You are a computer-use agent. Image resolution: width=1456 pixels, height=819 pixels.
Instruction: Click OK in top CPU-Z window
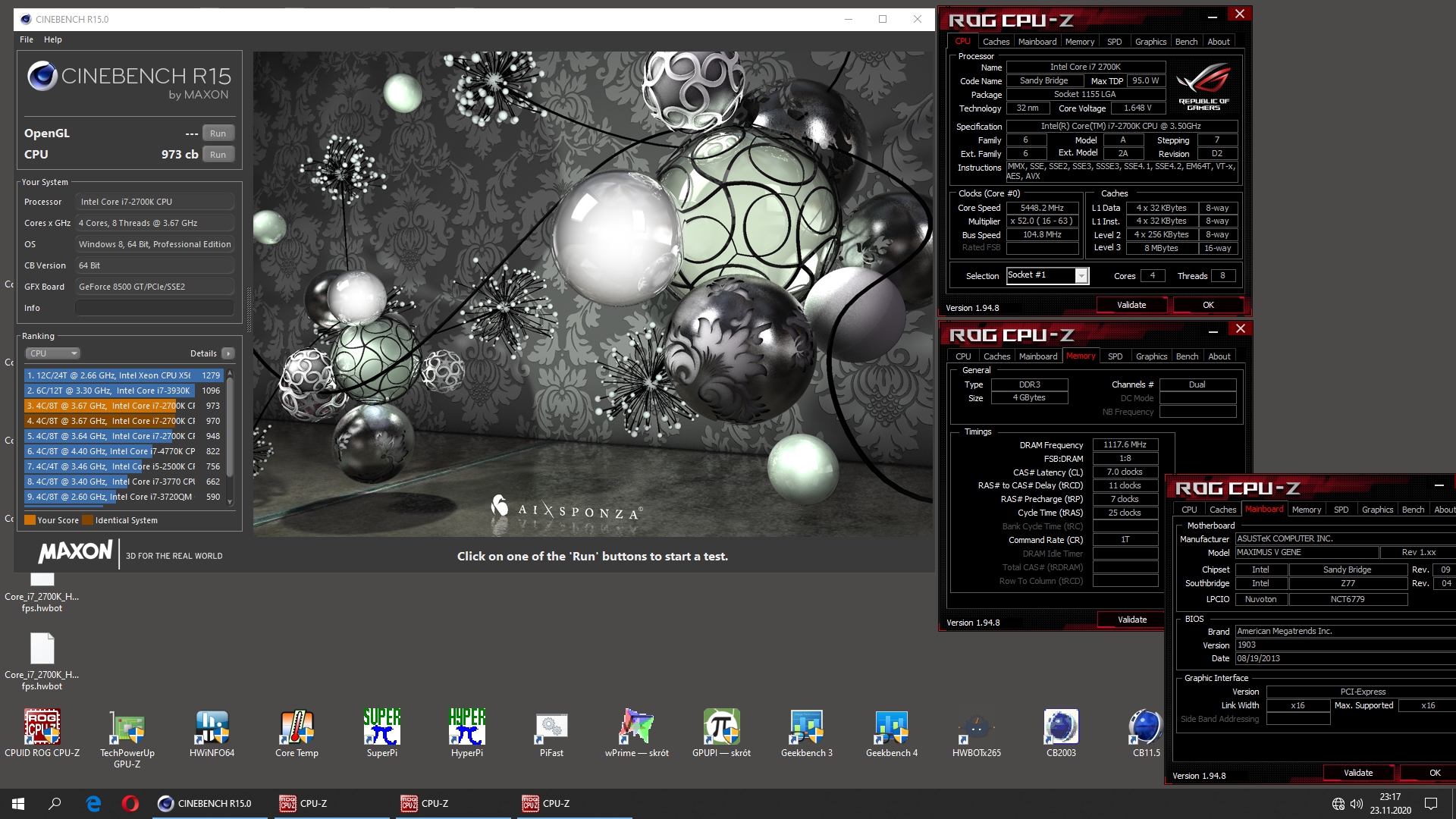[x=1208, y=305]
